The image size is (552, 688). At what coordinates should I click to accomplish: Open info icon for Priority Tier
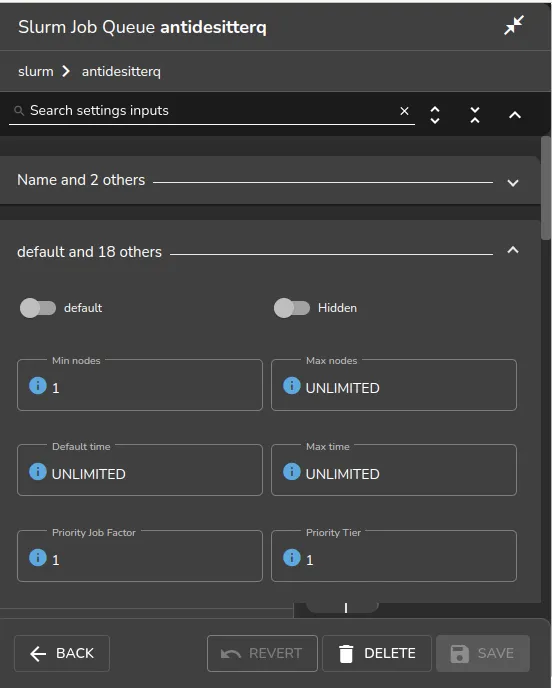(x=292, y=558)
